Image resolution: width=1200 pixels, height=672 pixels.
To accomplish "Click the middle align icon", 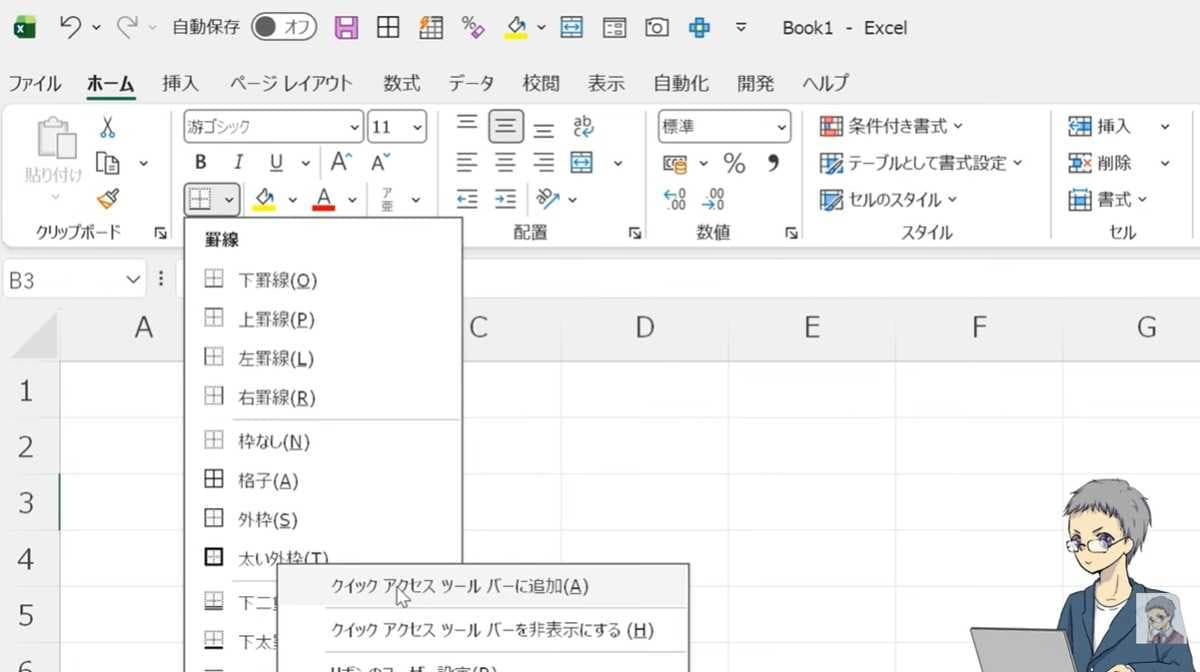I will point(506,126).
